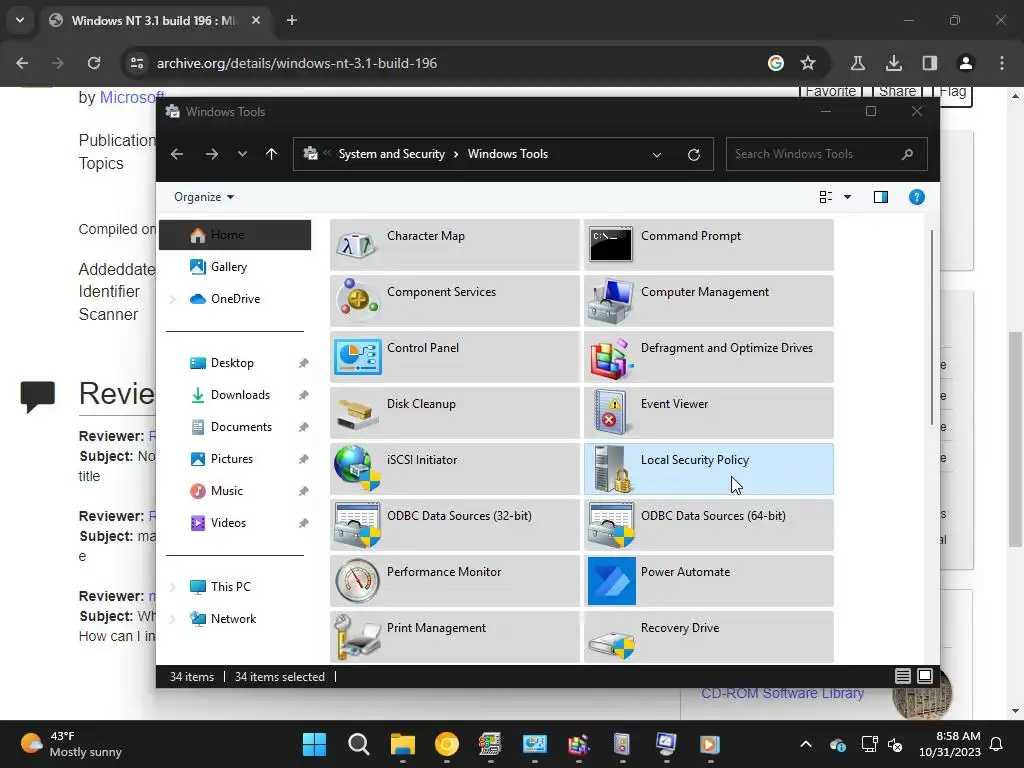Screen dimensions: 1024x768
Task: Open Chrome tab search dropdown
Action: [20, 20]
